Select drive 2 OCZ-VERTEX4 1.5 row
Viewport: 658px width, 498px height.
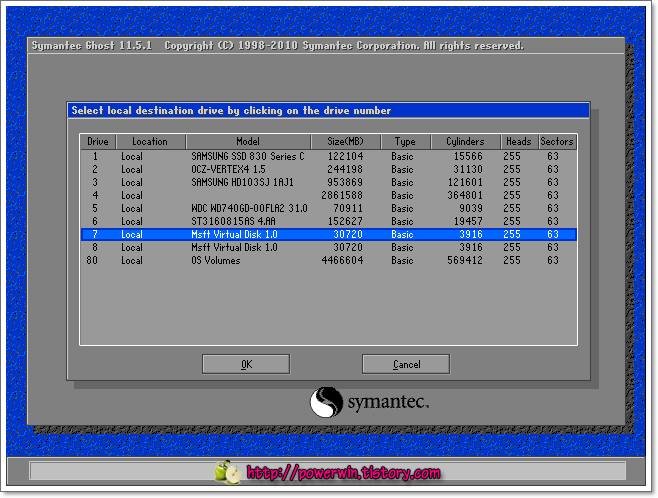[329, 169]
